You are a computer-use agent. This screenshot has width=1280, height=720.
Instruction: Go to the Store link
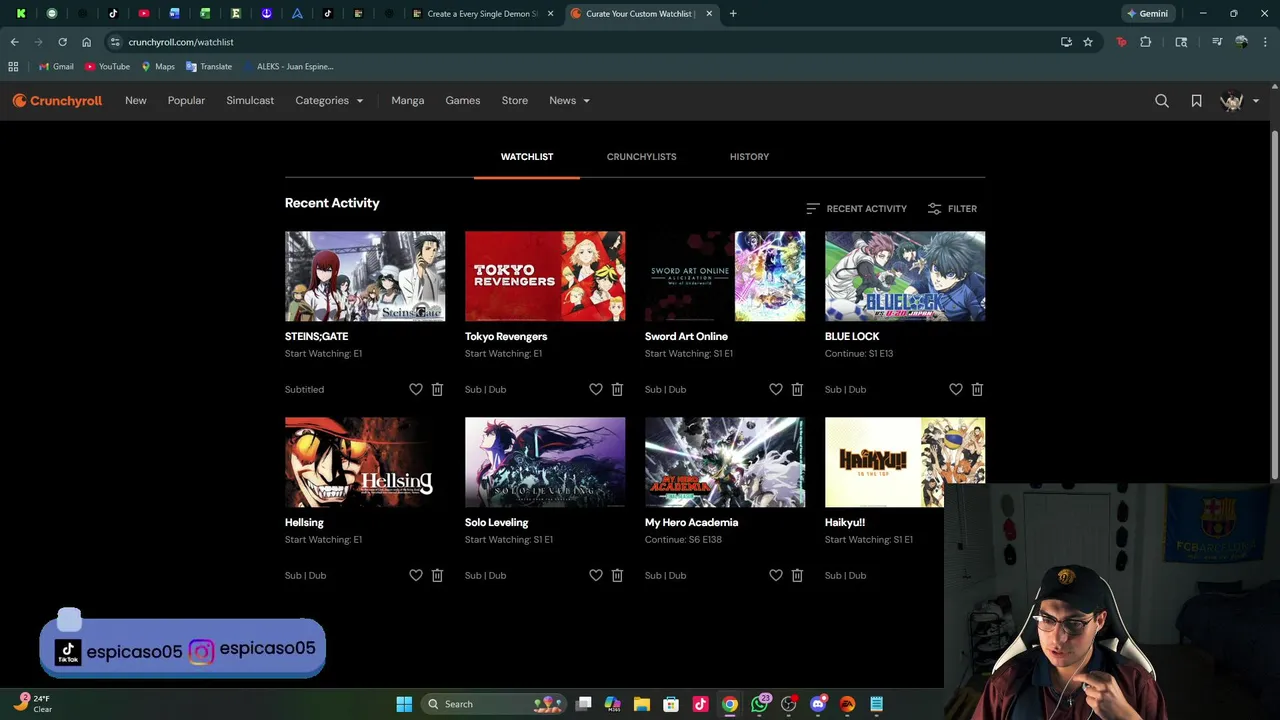(x=515, y=100)
